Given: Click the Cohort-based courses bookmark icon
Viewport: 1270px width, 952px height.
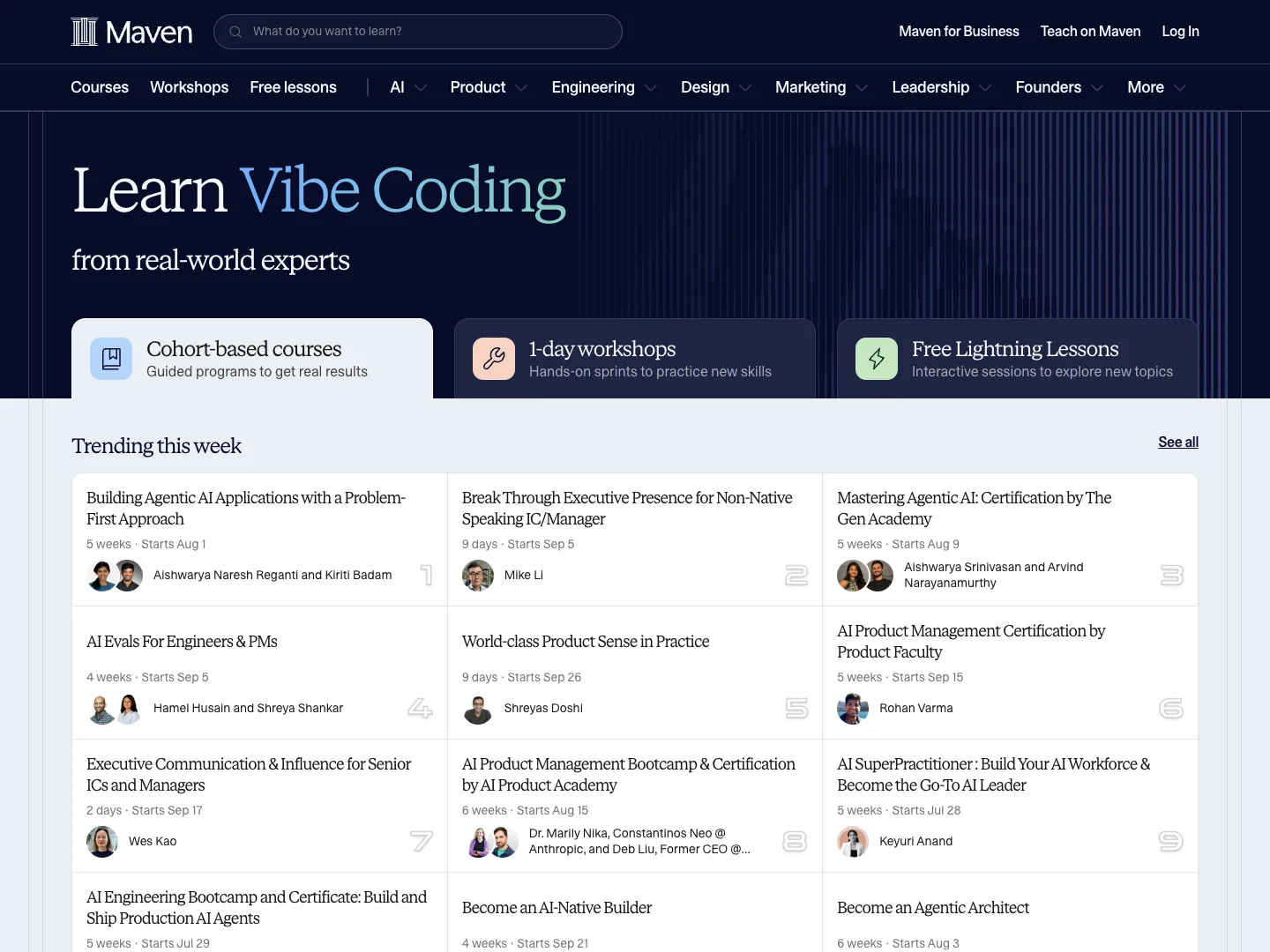Looking at the screenshot, I should [x=111, y=359].
